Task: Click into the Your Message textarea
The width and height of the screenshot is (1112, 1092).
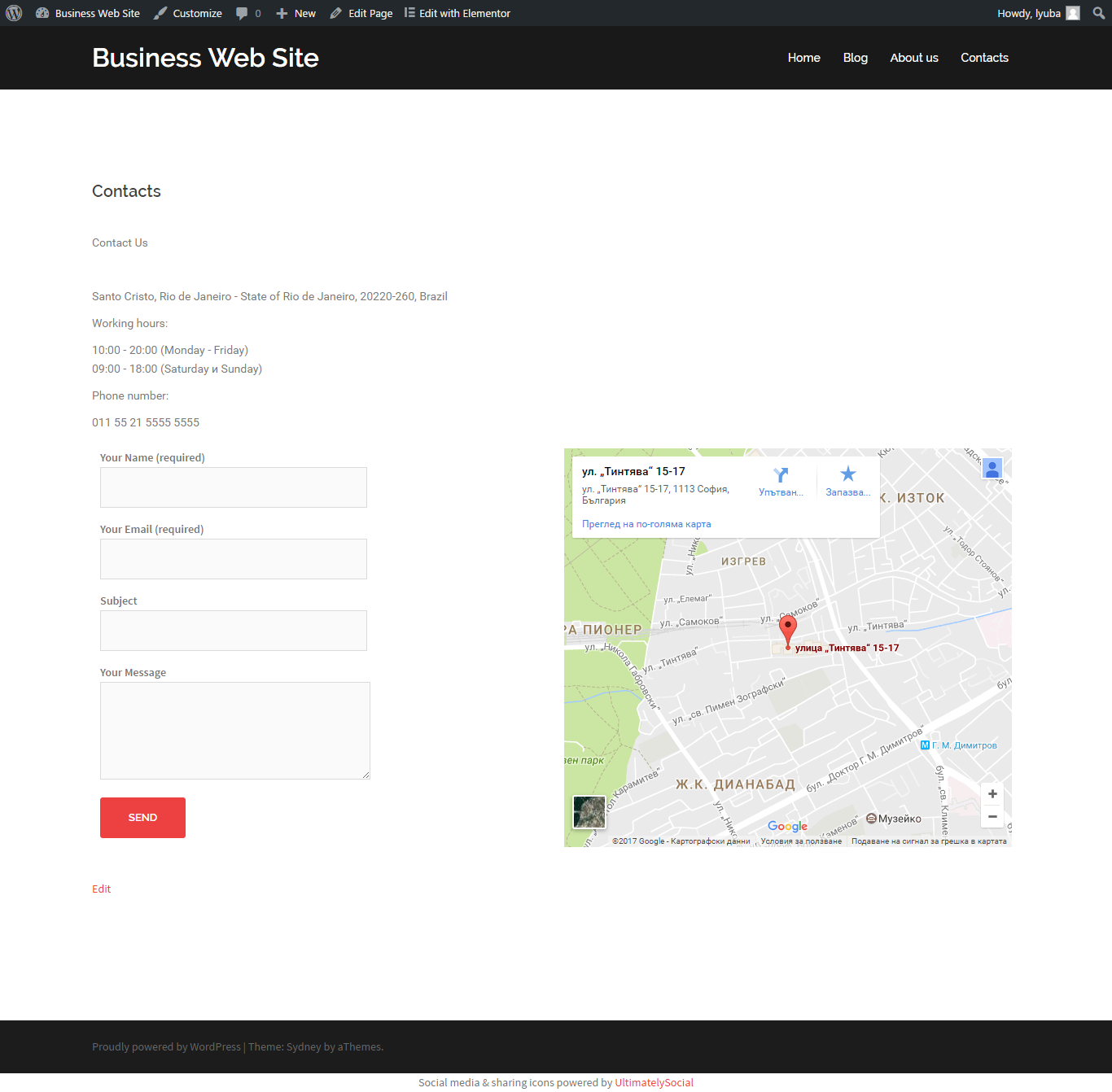Action: coord(235,731)
